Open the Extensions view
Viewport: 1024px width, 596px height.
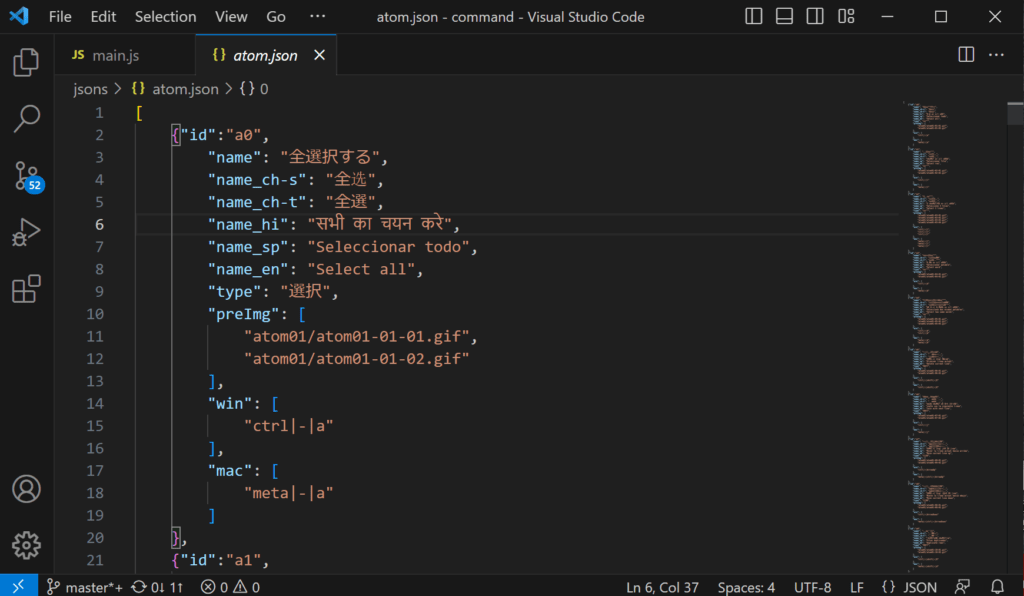[x=26, y=288]
